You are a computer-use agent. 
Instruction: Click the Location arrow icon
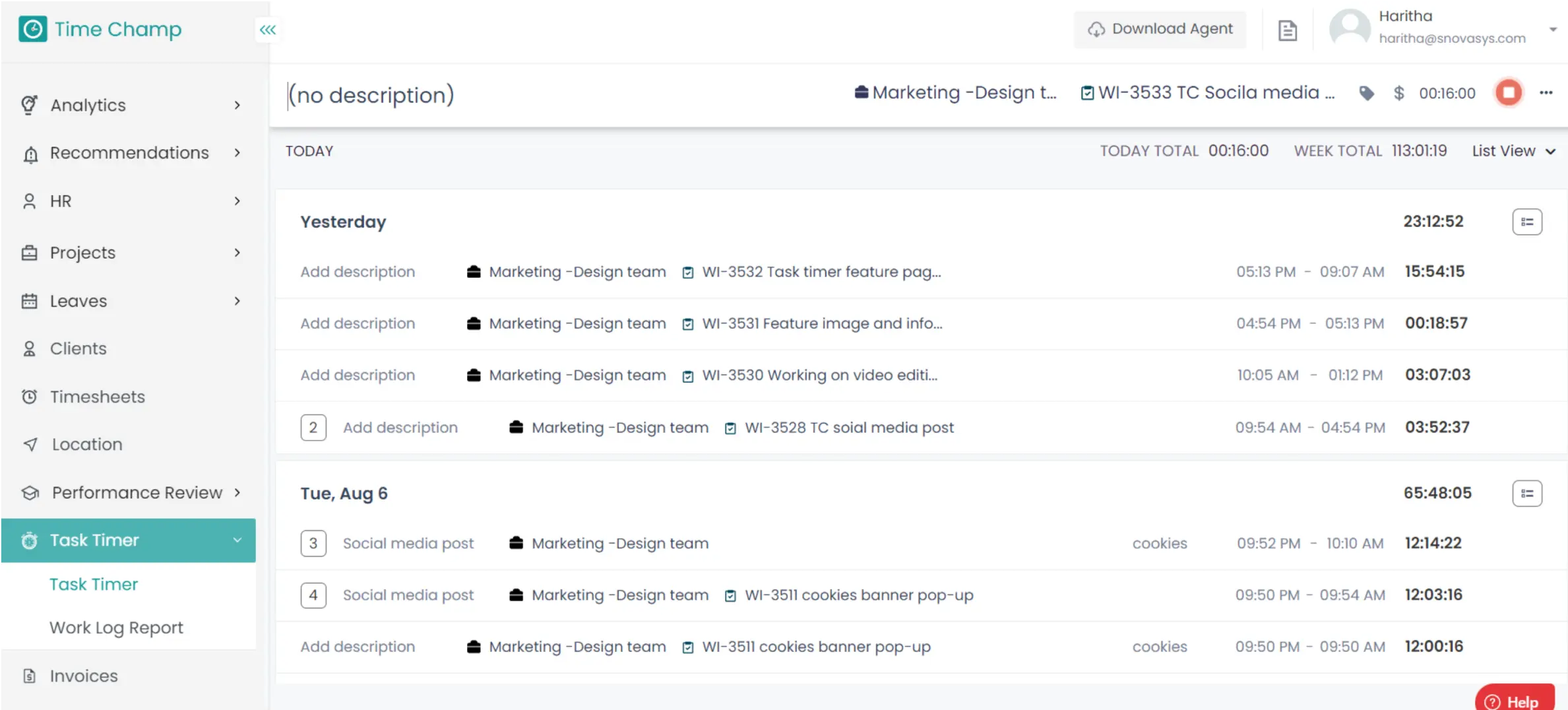[30, 445]
